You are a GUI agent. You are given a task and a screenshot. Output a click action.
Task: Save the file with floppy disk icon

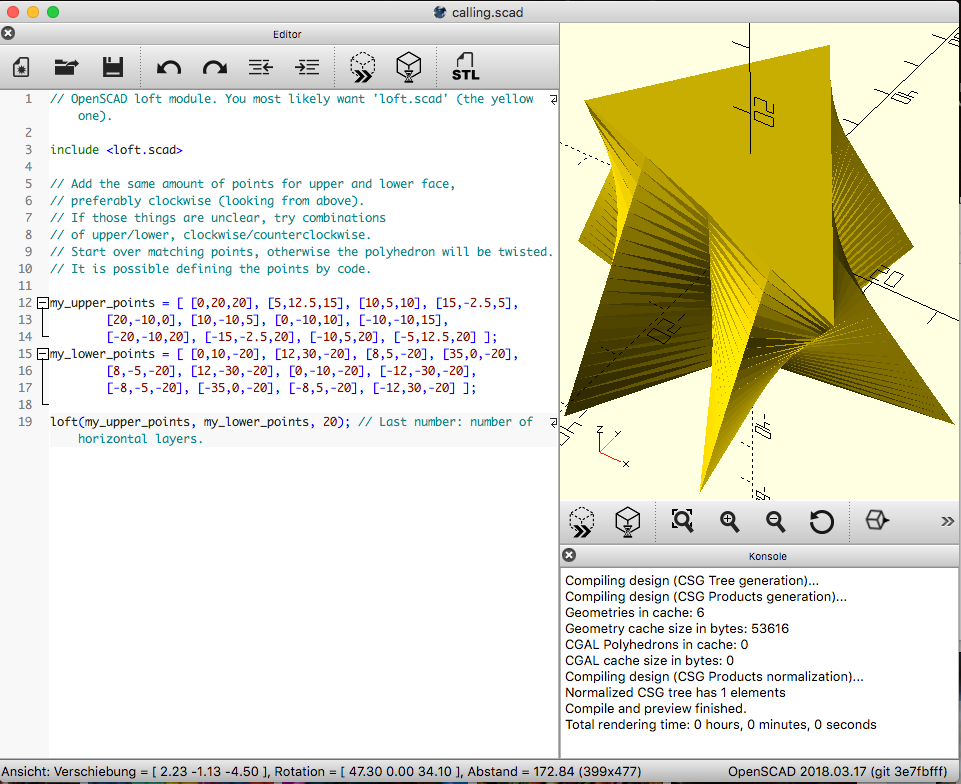tap(113, 67)
